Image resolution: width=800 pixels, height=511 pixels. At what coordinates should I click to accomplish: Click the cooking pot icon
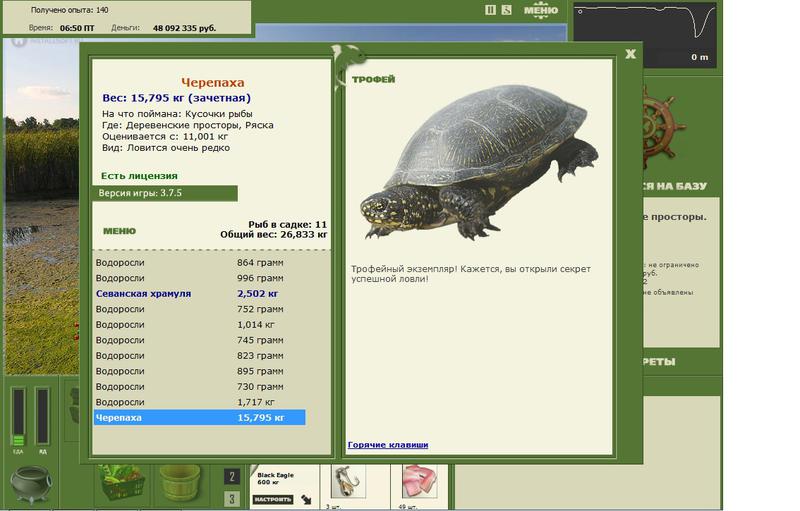pyautogui.click(x=31, y=484)
